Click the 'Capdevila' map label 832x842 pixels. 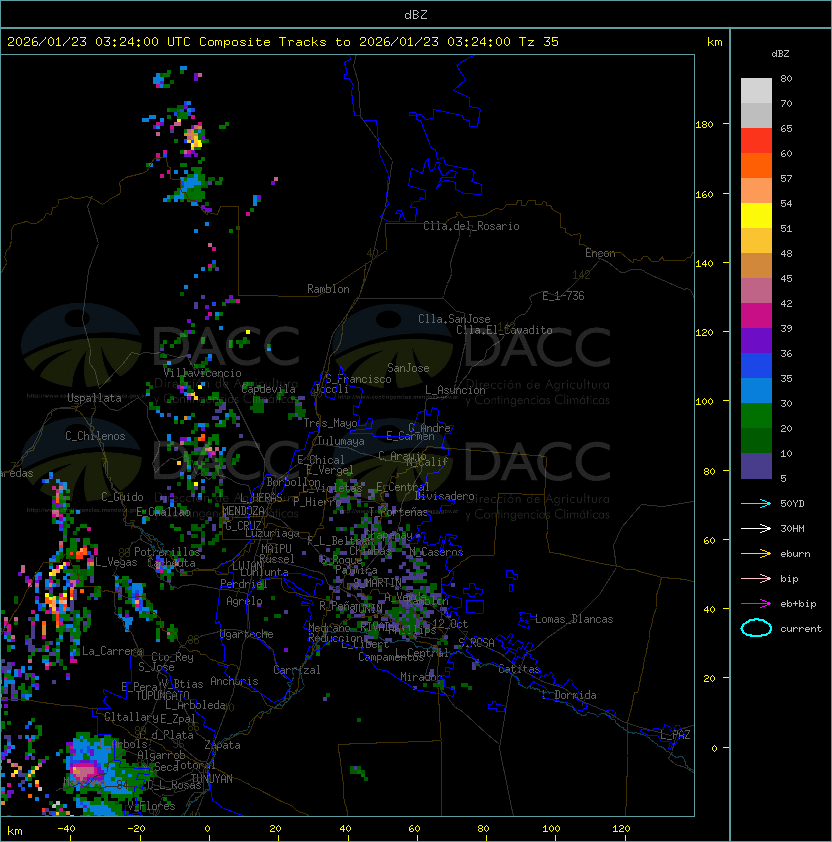point(269,389)
